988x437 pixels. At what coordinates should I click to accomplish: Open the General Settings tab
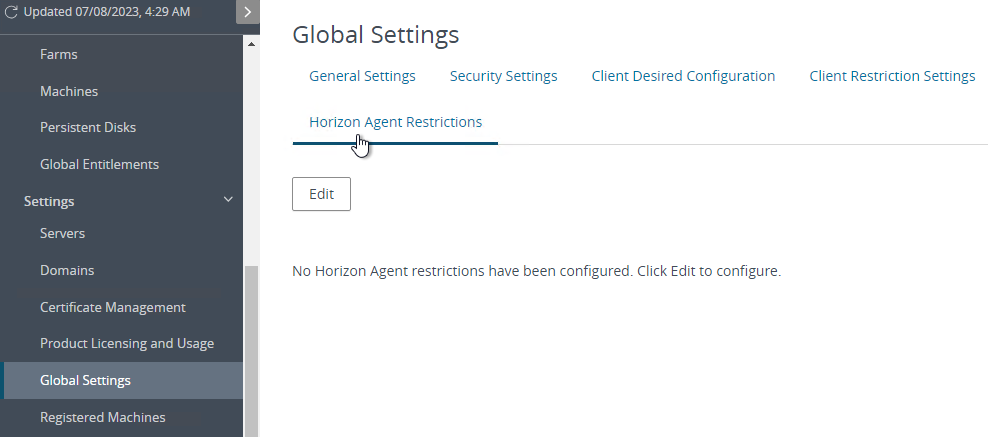pyautogui.click(x=362, y=76)
